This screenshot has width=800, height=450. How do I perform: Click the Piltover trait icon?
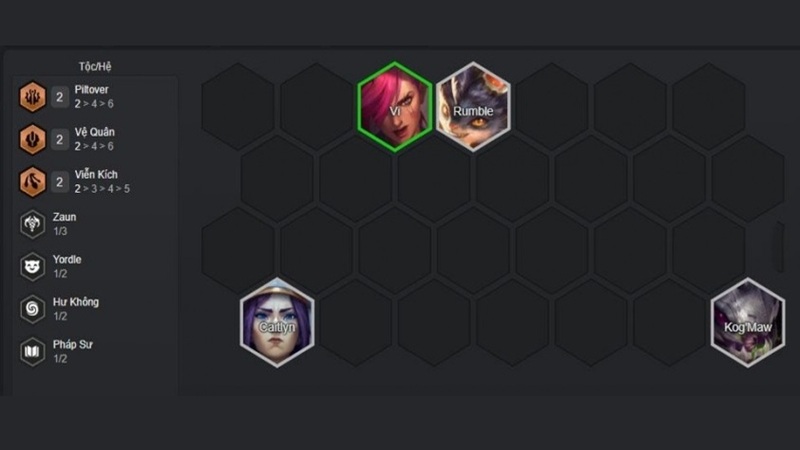(x=32, y=97)
